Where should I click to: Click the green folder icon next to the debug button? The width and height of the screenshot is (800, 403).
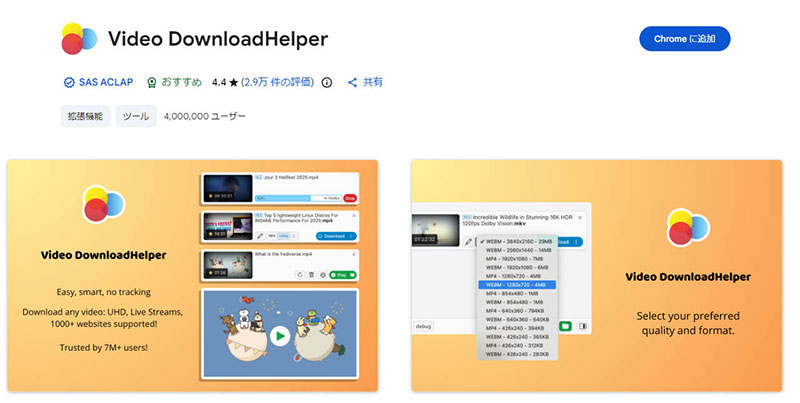point(565,326)
